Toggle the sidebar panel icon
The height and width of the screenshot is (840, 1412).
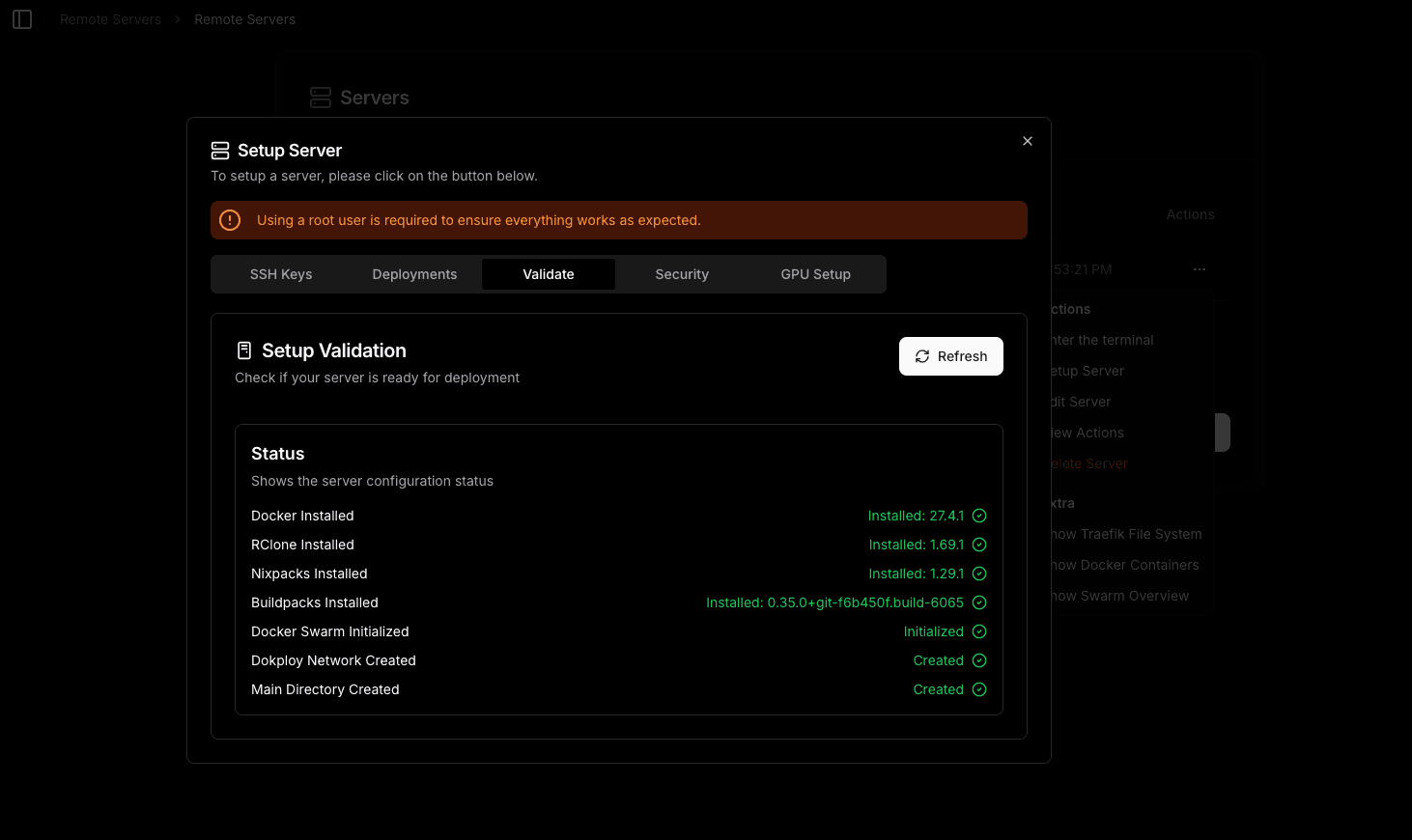22,19
